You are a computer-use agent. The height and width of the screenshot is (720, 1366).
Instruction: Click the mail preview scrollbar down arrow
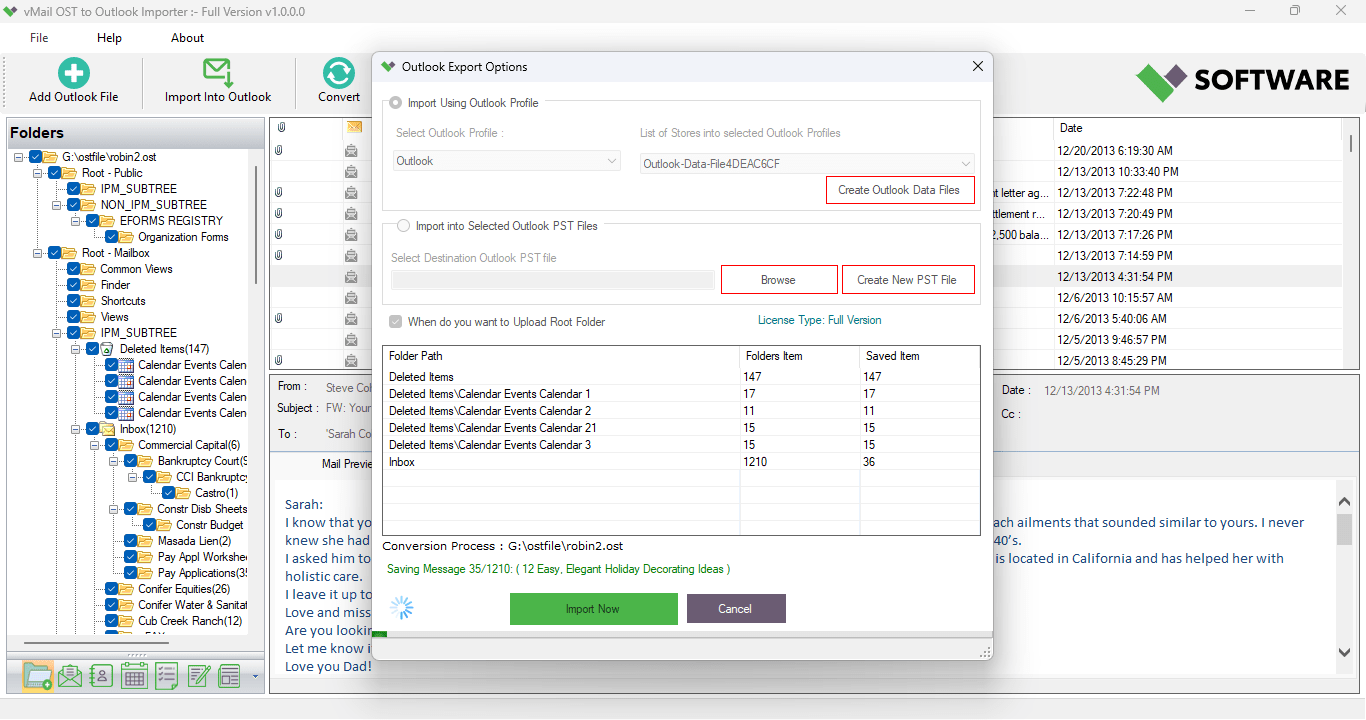(x=1345, y=652)
